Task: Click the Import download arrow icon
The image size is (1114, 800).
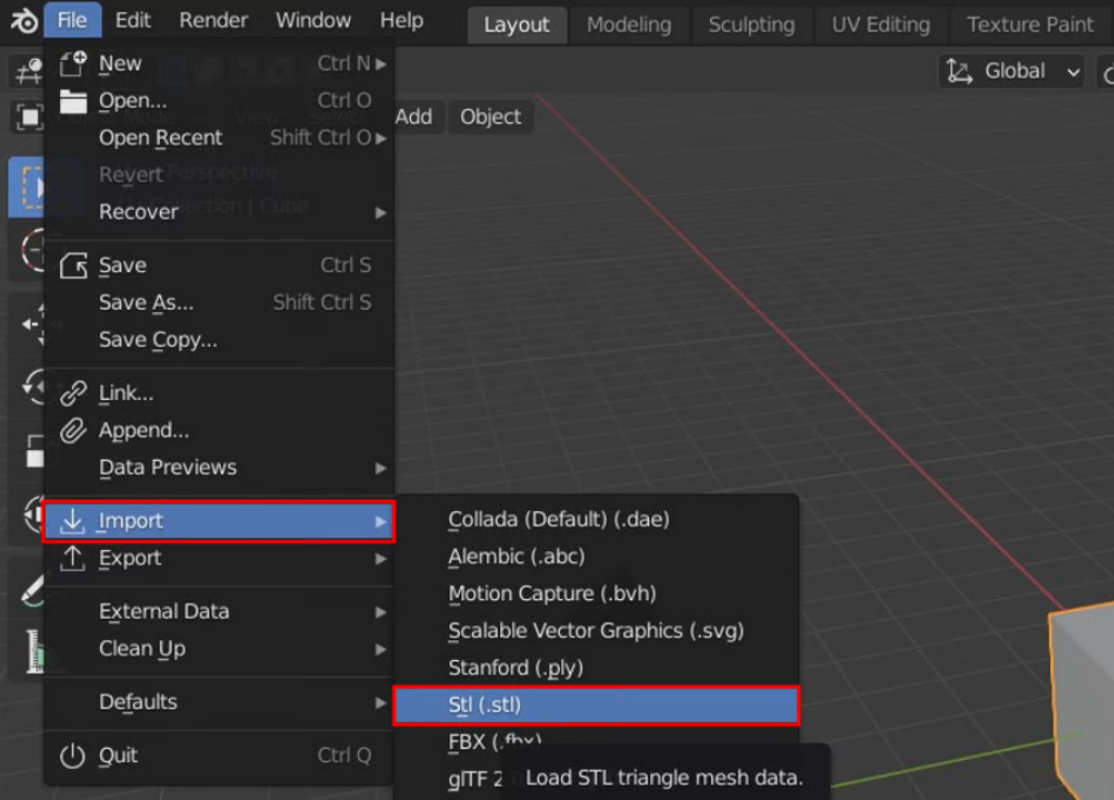Action: [72, 521]
